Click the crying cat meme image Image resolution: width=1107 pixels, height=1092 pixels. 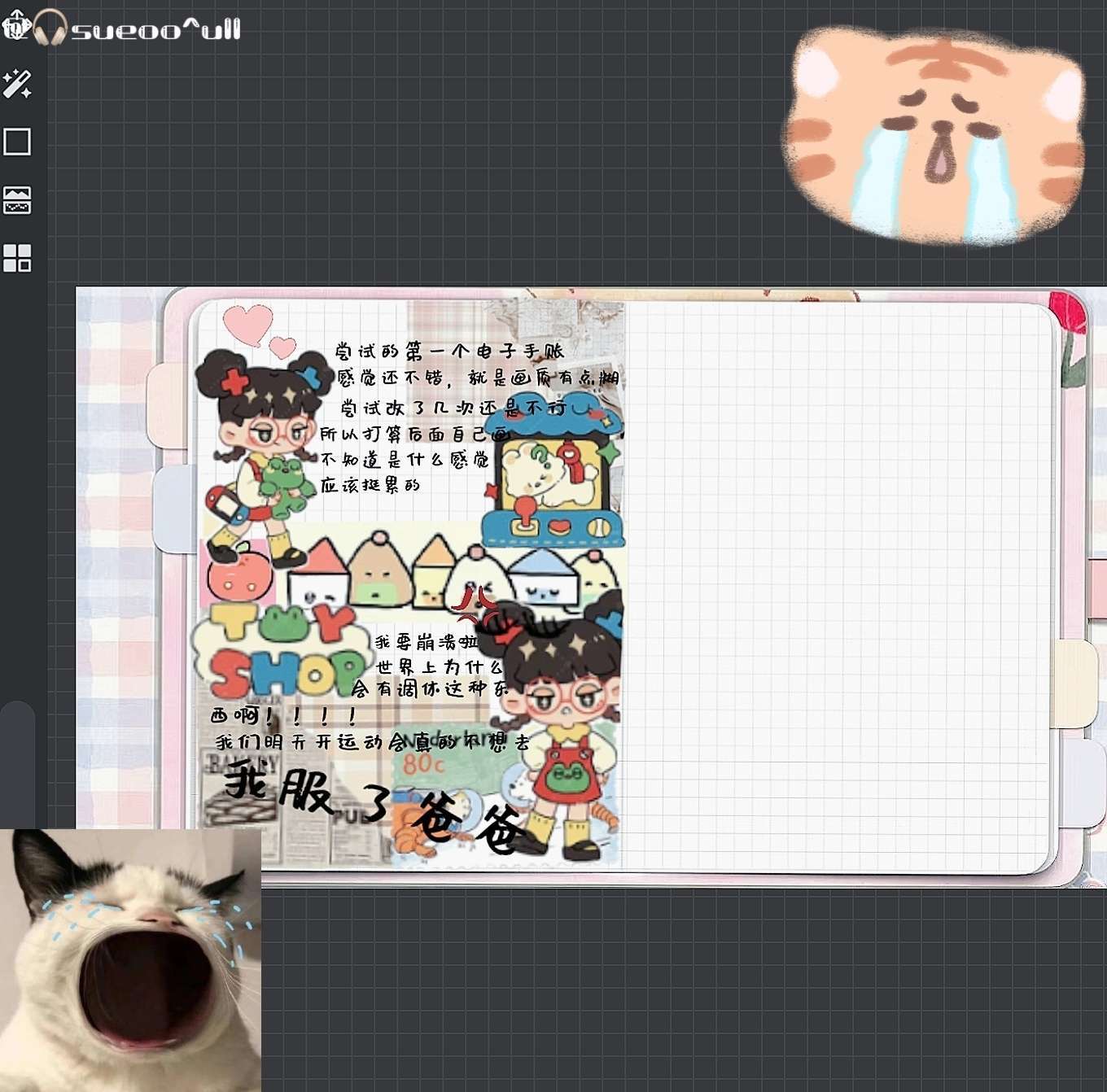[130, 960]
